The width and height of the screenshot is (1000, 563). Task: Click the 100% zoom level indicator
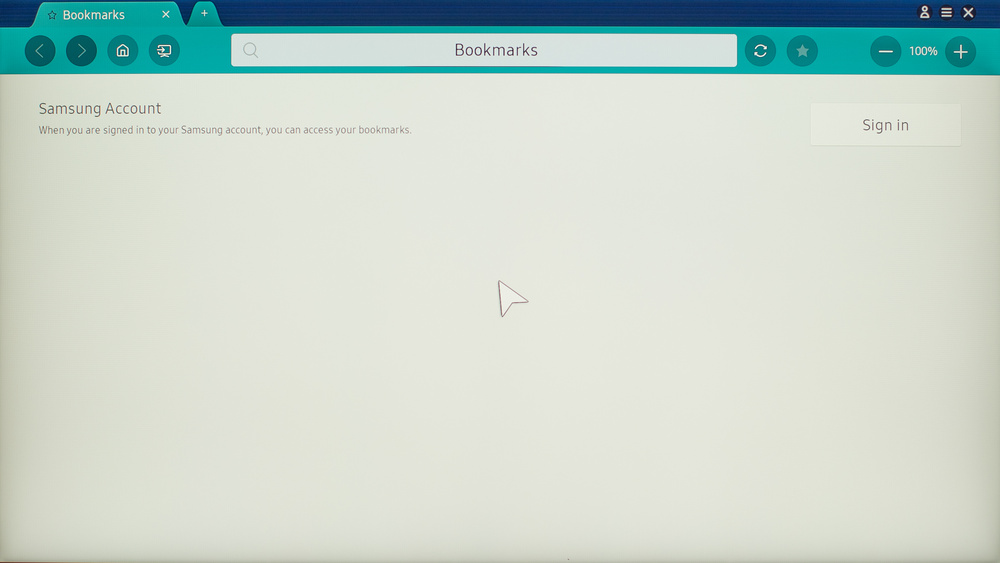(923, 51)
